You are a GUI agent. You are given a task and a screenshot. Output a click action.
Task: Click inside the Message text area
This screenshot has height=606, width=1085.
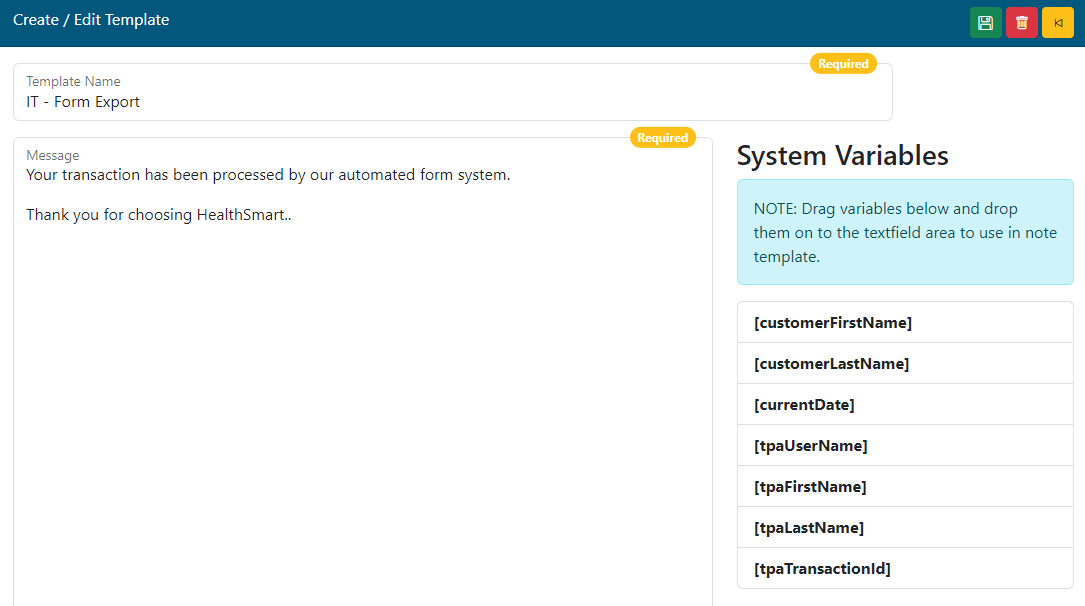click(362, 400)
